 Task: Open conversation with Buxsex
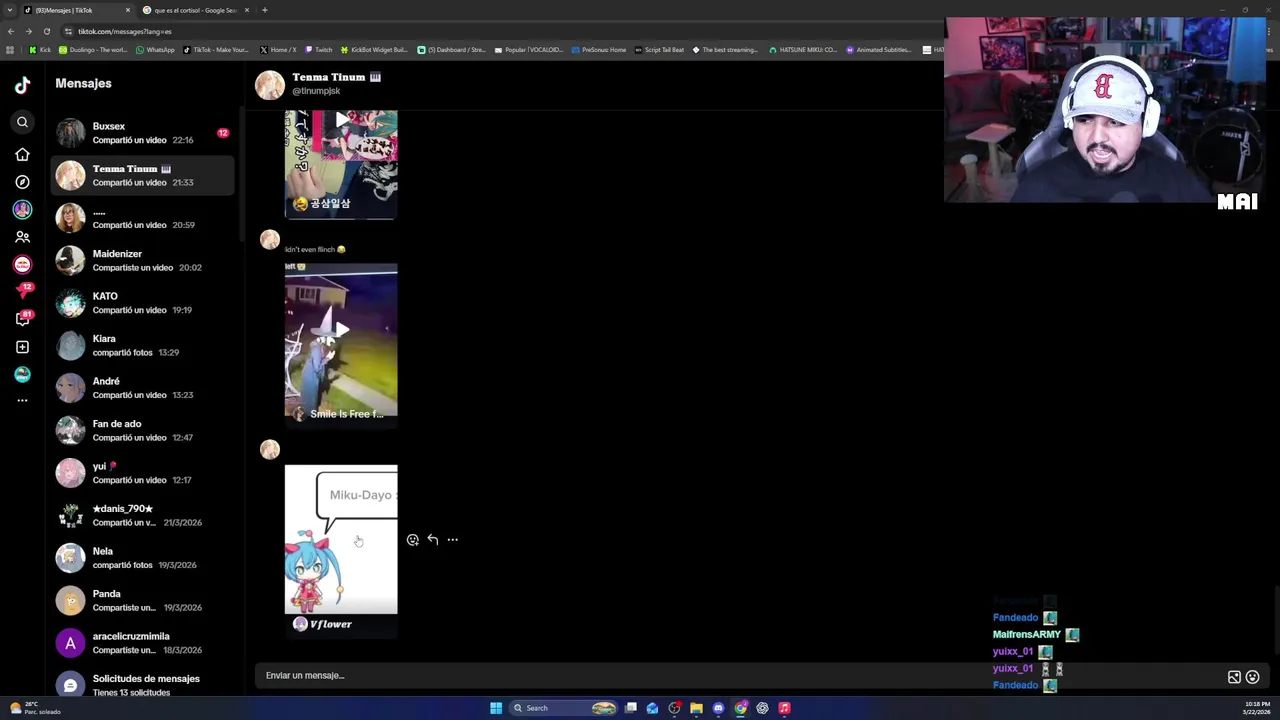(x=144, y=133)
